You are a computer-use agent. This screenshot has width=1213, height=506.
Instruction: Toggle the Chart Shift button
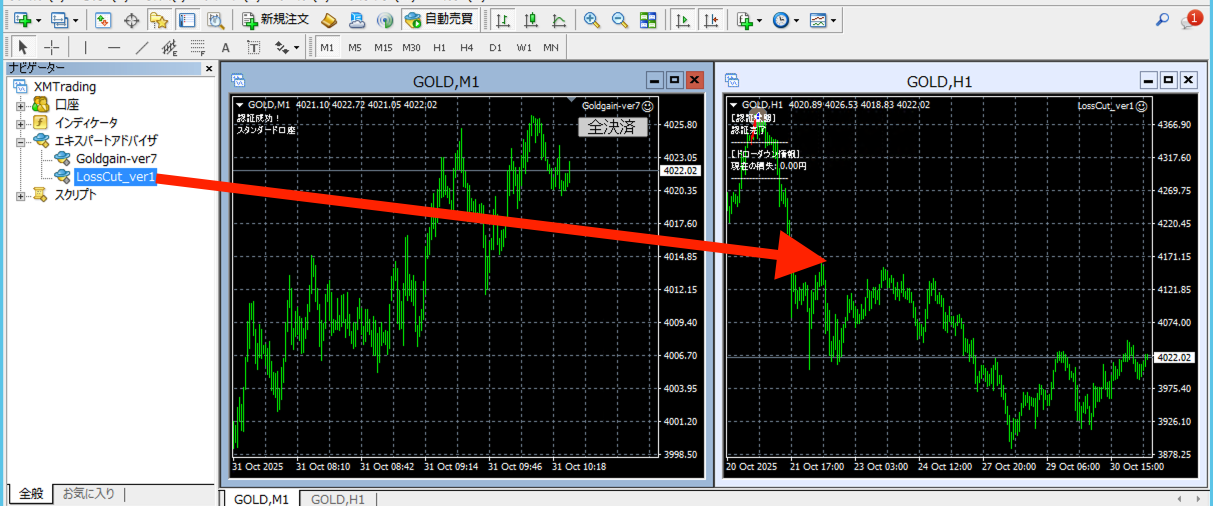(710, 20)
